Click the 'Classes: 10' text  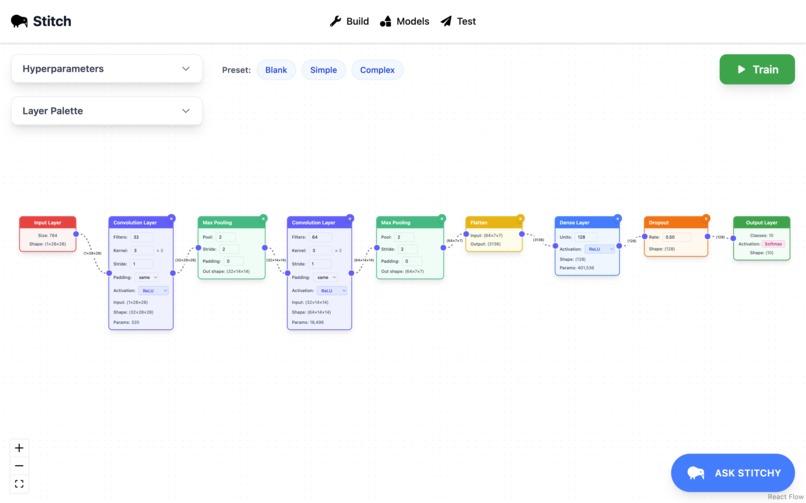tap(761, 235)
